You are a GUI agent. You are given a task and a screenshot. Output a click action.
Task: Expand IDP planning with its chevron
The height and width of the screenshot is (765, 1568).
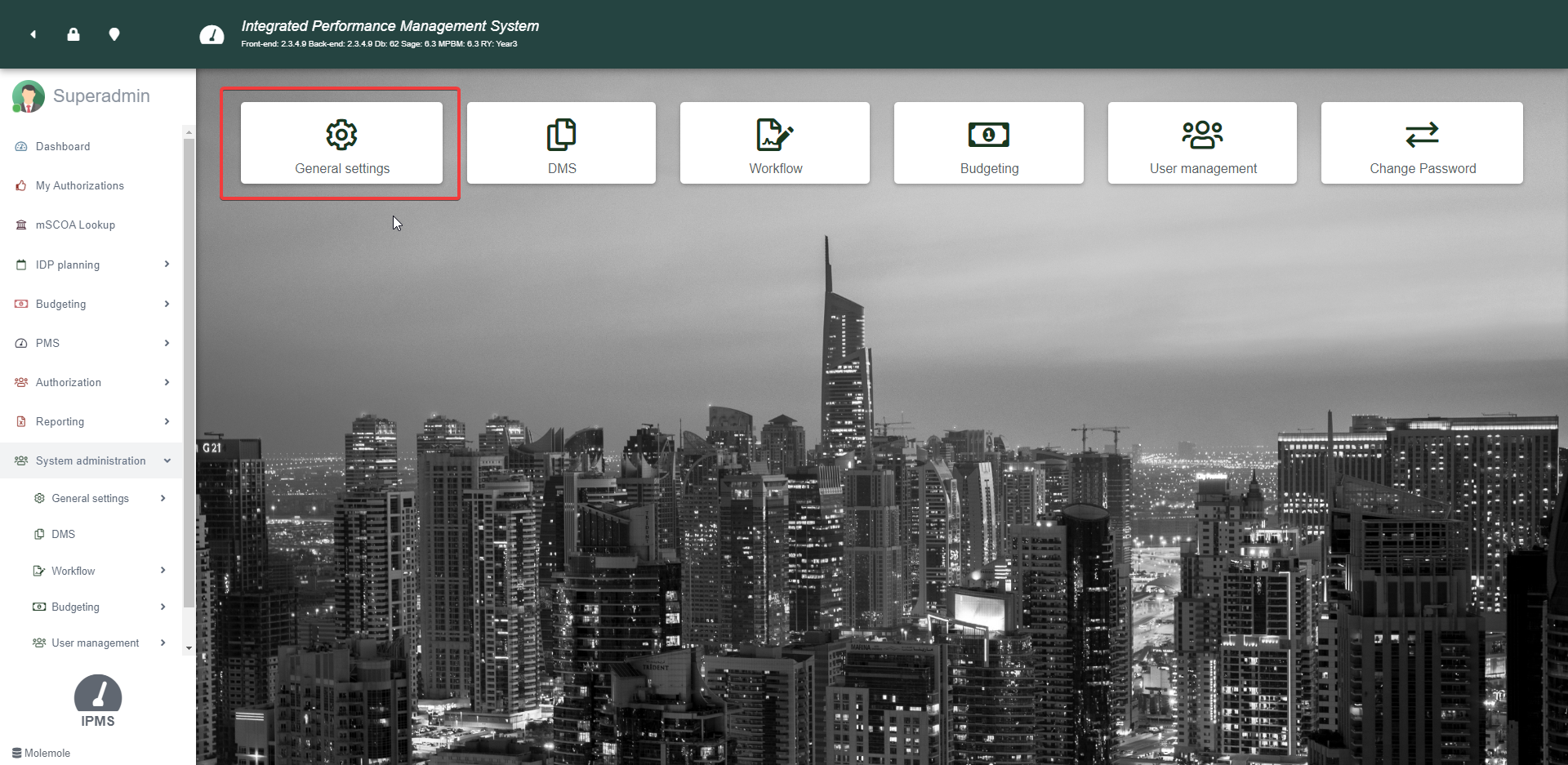[x=167, y=264]
